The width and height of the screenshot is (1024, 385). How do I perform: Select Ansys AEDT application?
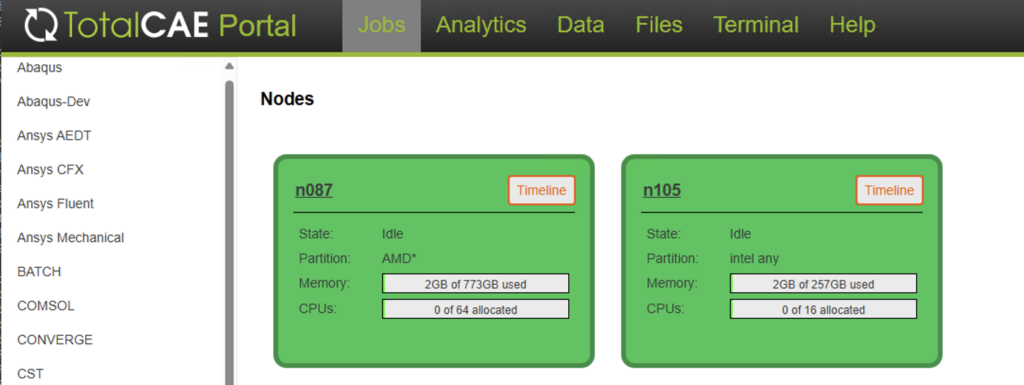(54, 136)
